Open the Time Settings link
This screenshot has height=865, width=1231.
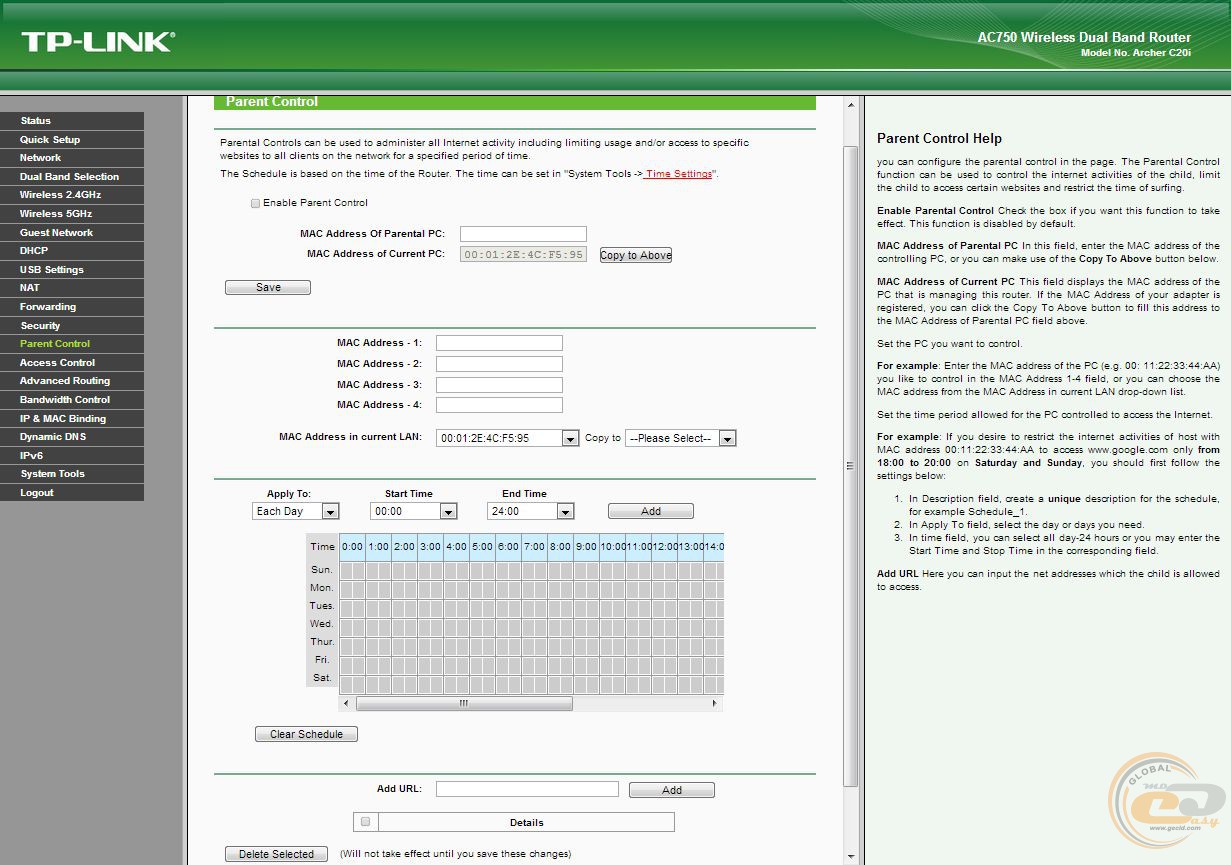678,174
